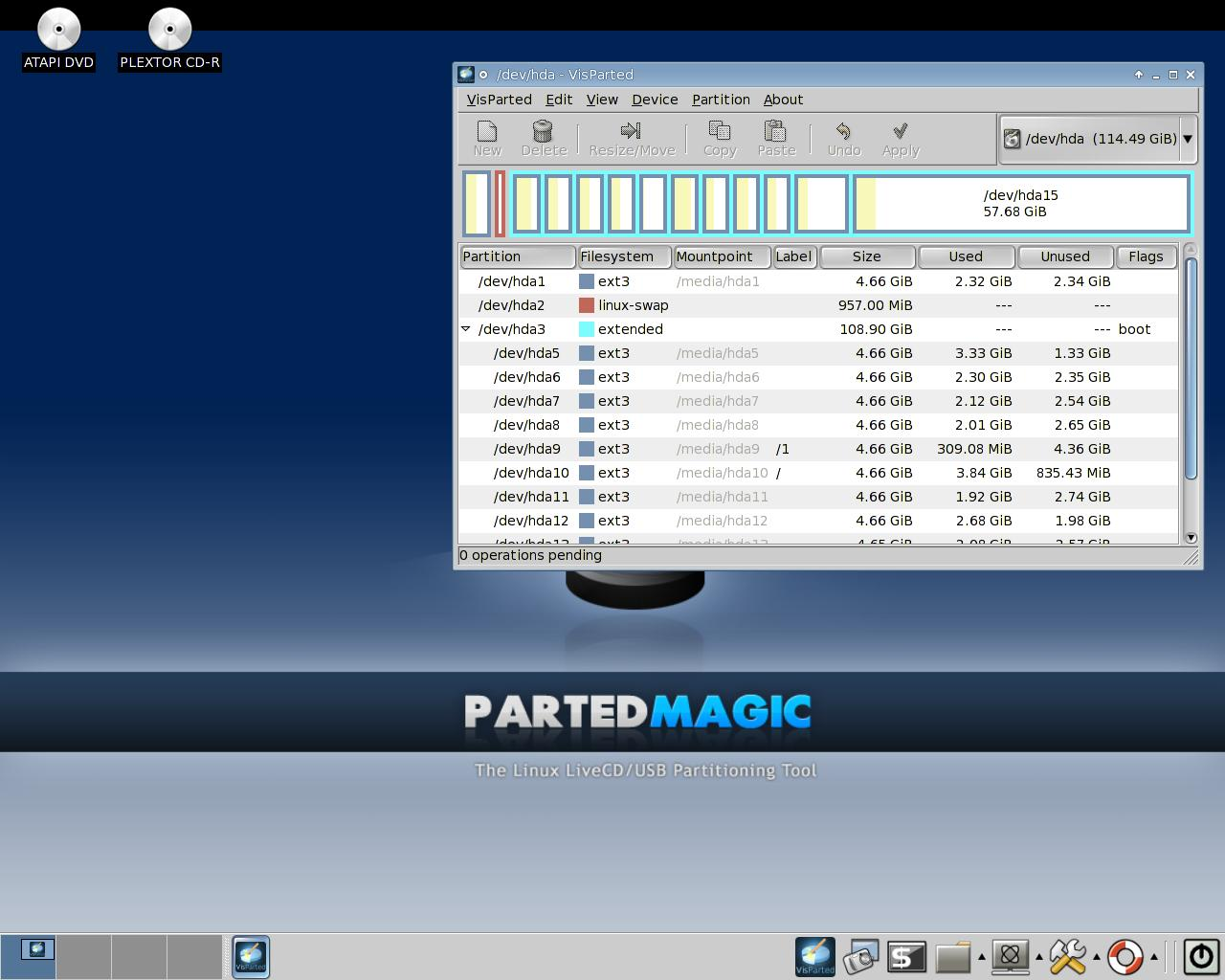1225x980 pixels.
Task: Expand the arrow next to the network monitor icon
Action: [x=1039, y=956]
